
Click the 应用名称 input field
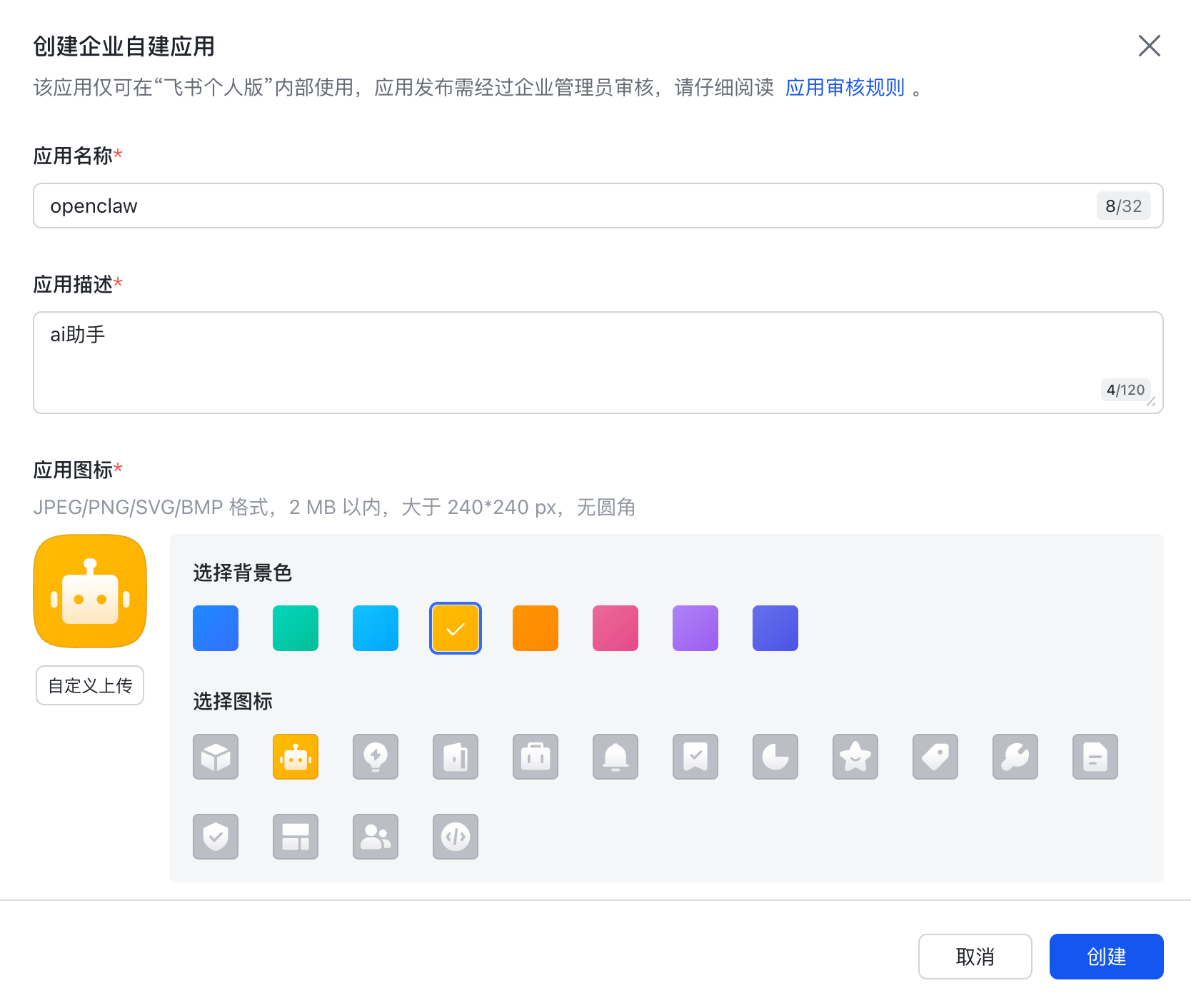click(564, 206)
